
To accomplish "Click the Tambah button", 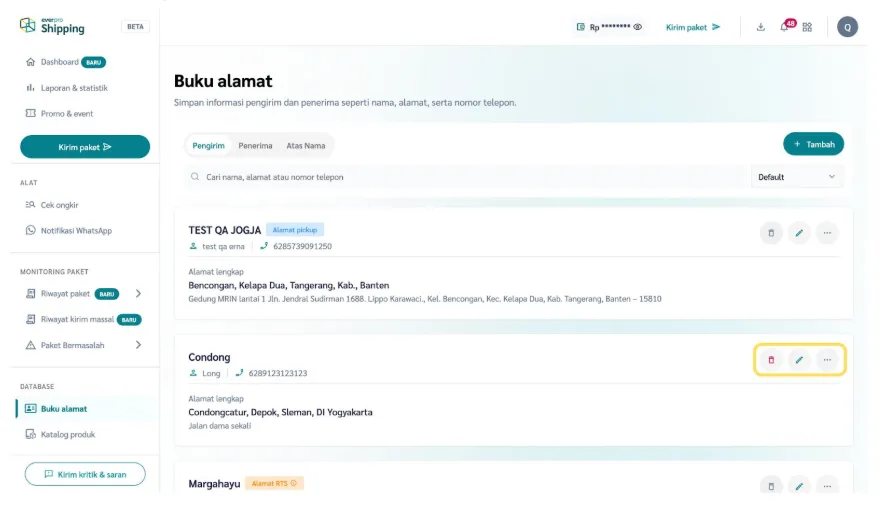I will pyautogui.click(x=813, y=144).
